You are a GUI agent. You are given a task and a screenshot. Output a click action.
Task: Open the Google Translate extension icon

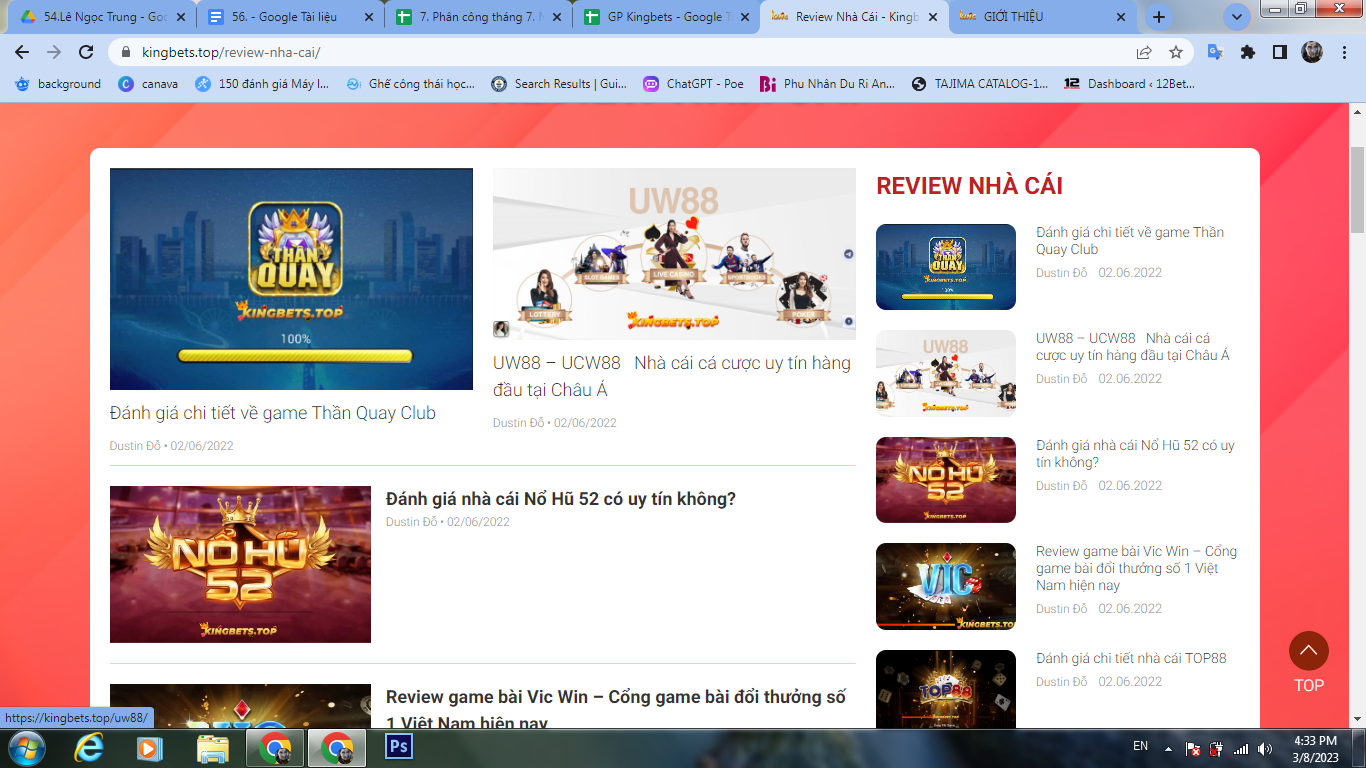[1216, 52]
